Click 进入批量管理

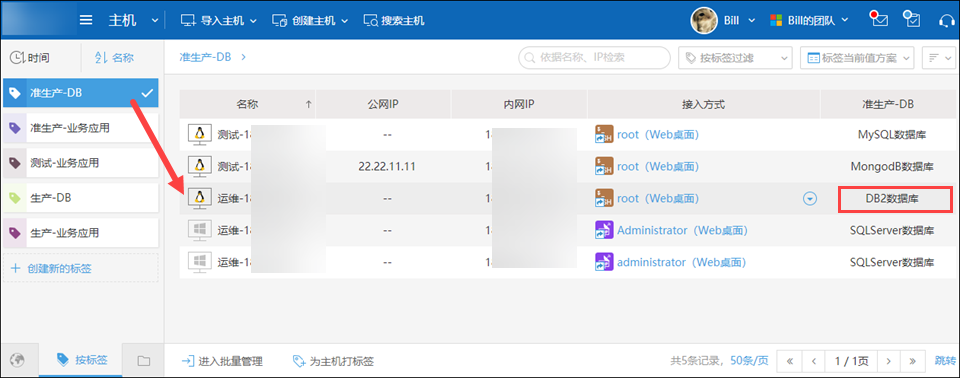(222, 361)
